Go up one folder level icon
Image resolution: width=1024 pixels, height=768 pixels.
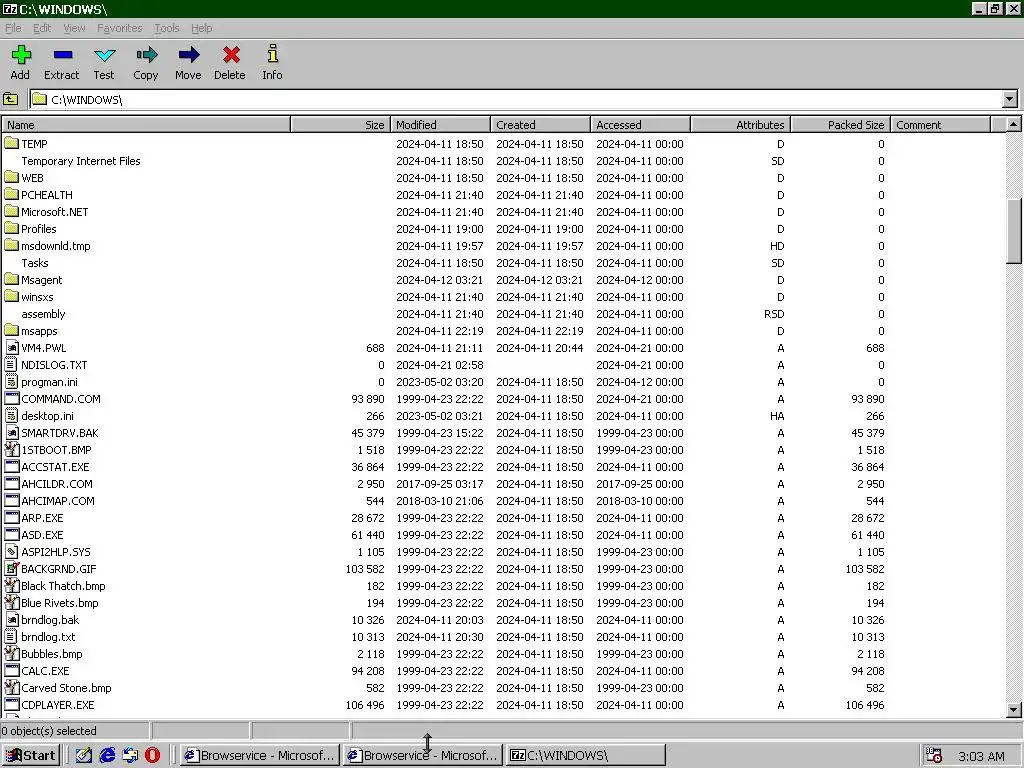click(x=10, y=99)
